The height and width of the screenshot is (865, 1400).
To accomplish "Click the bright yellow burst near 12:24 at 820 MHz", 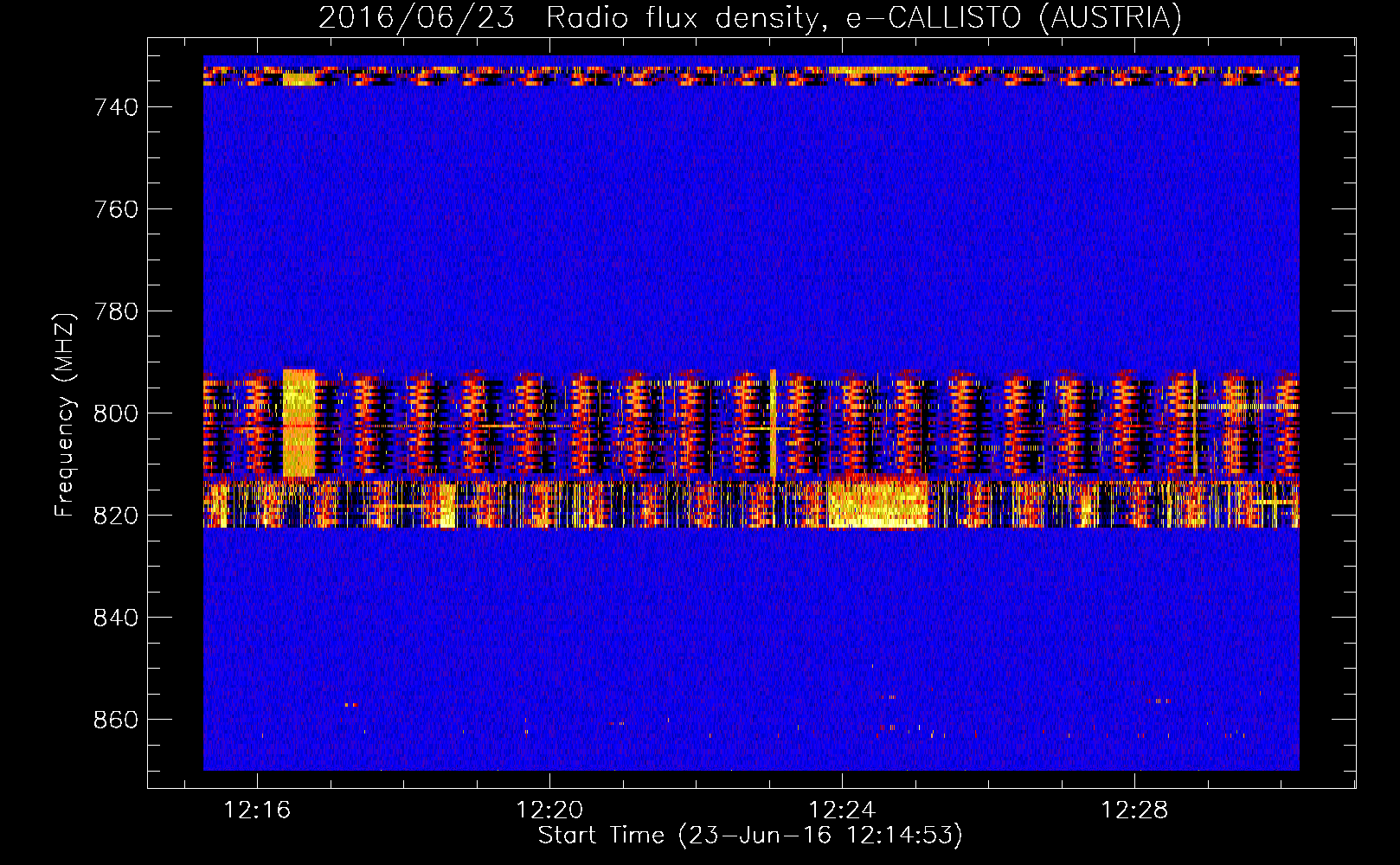I will point(877,504).
